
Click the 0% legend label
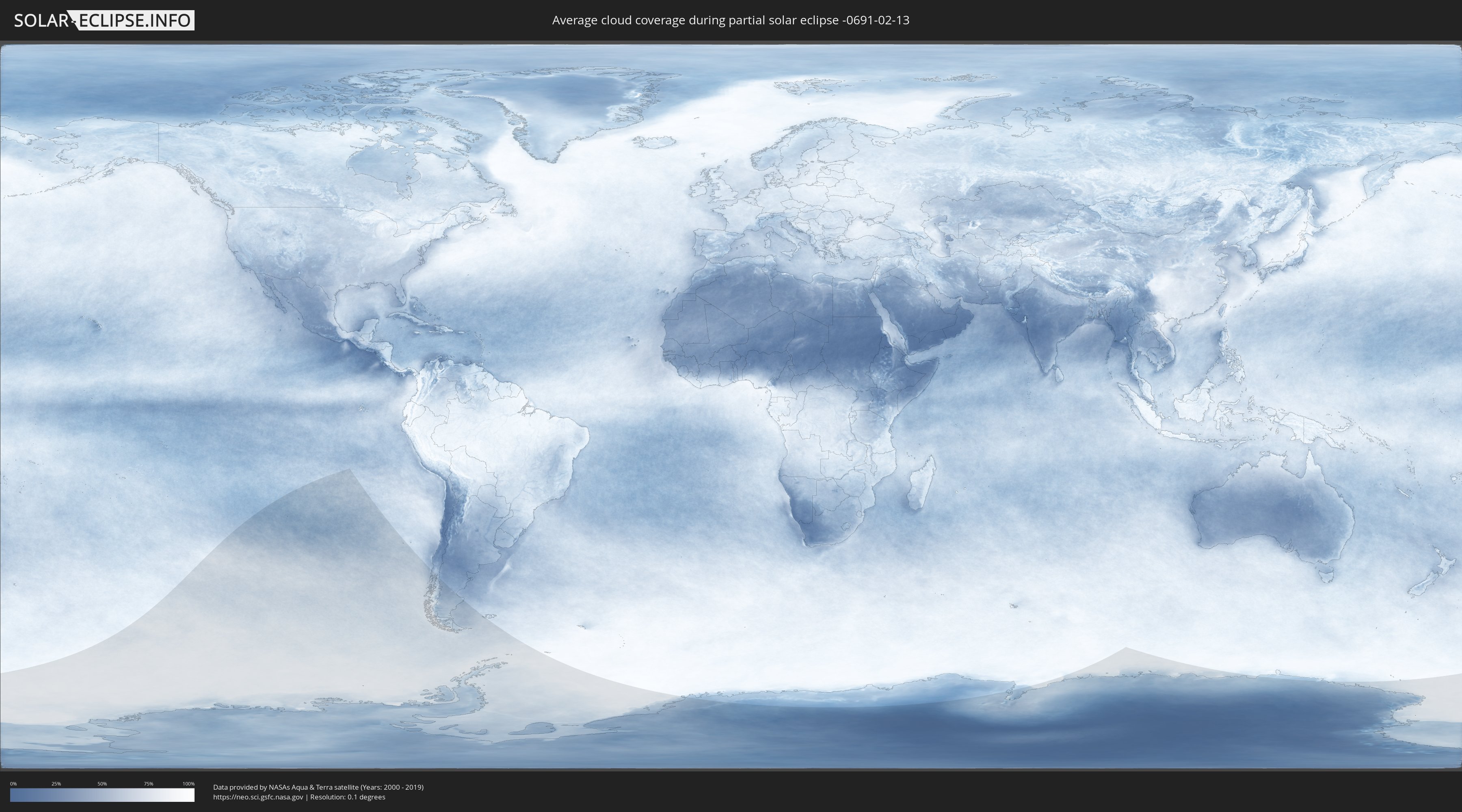pyautogui.click(x=13, y=784)
